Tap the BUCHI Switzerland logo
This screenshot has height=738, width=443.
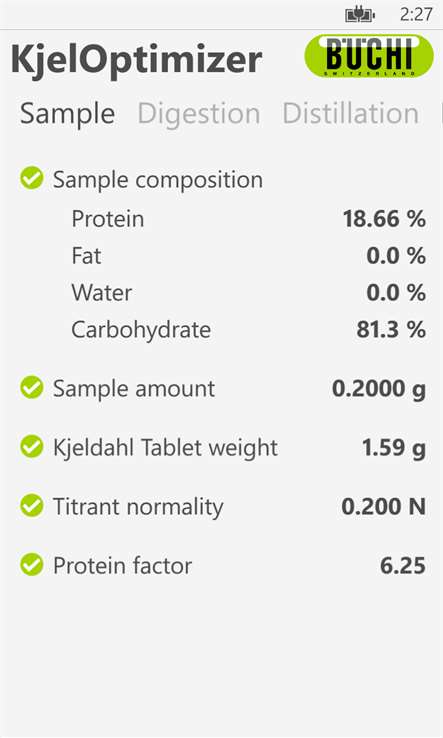pos(369,56)
